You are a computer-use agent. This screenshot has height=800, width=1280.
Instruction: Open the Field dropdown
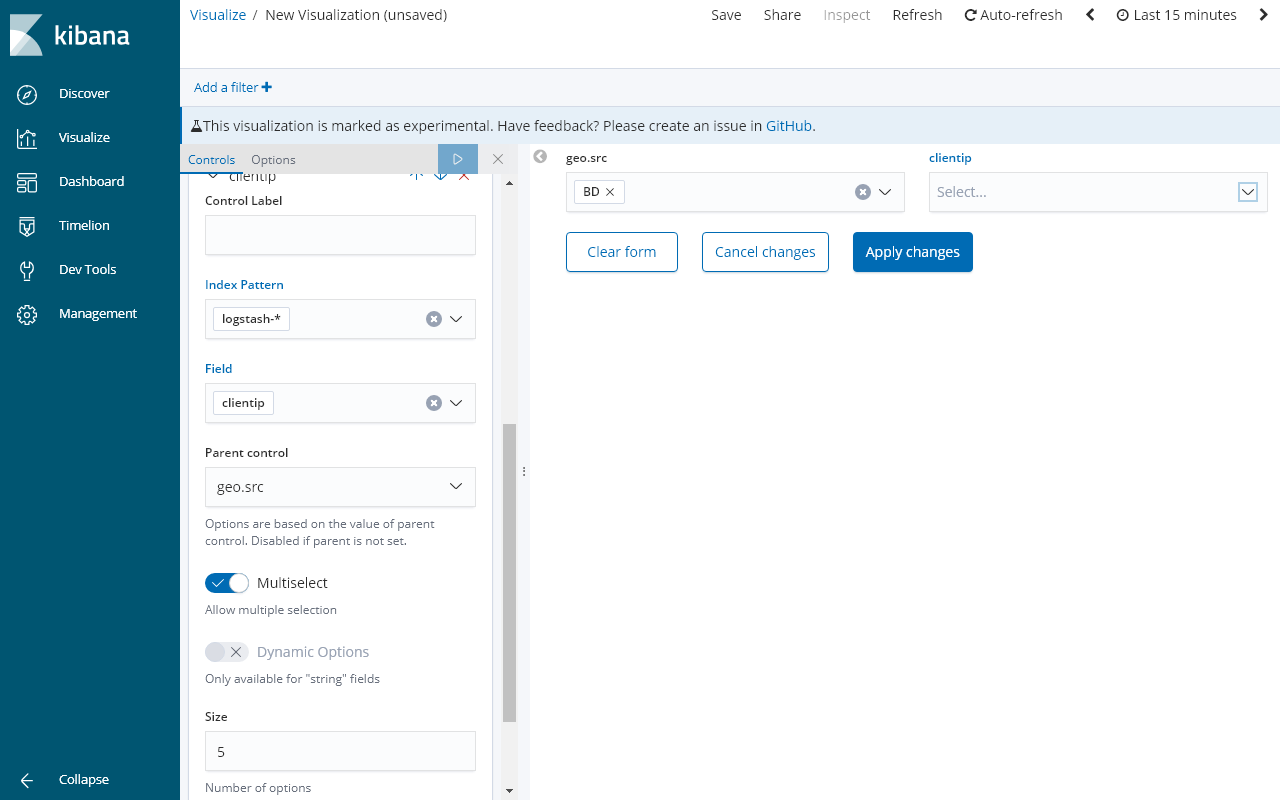(456, 403)
